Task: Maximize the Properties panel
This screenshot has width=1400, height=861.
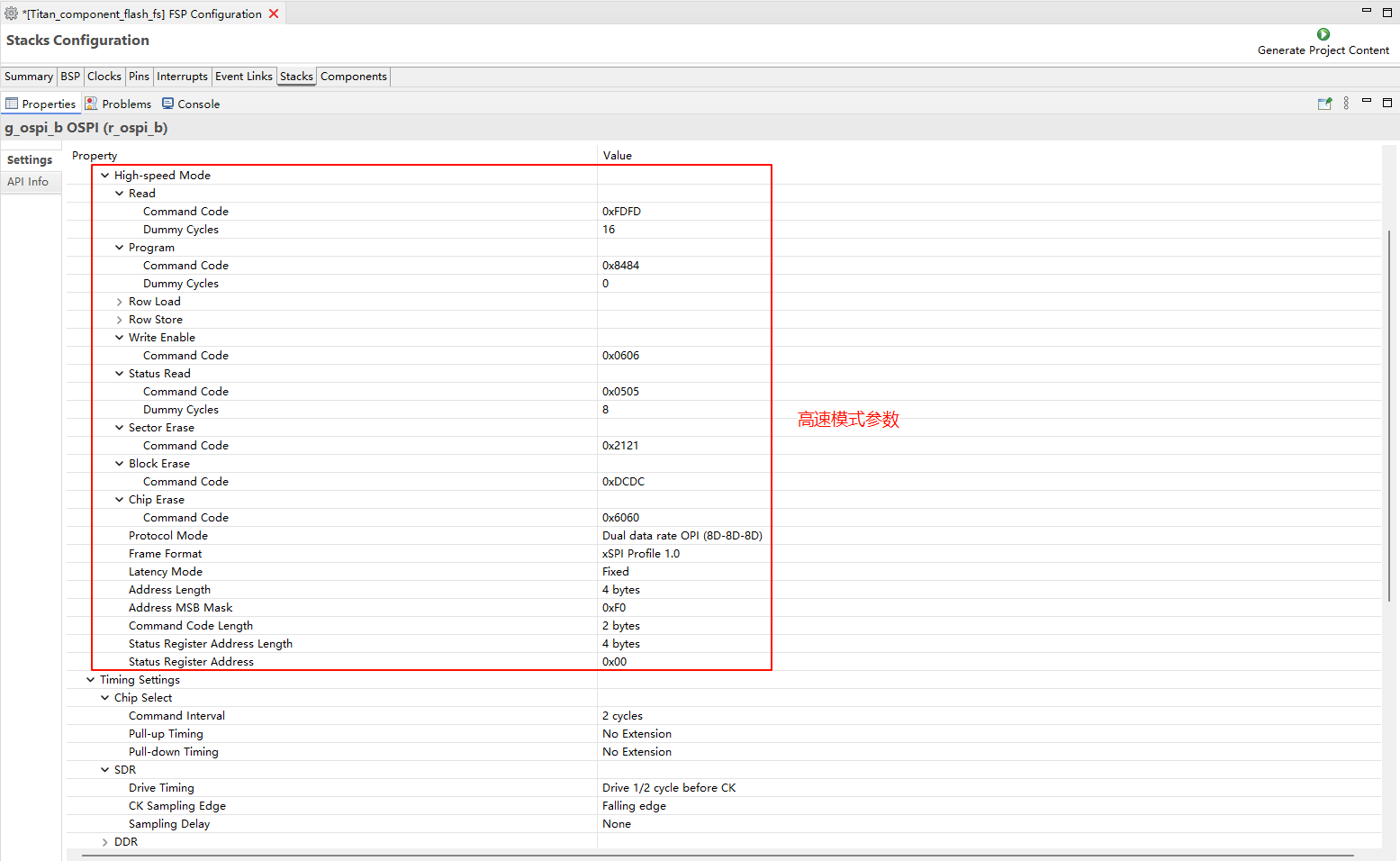Action: pyautogui.click(x=1386, y=103)
